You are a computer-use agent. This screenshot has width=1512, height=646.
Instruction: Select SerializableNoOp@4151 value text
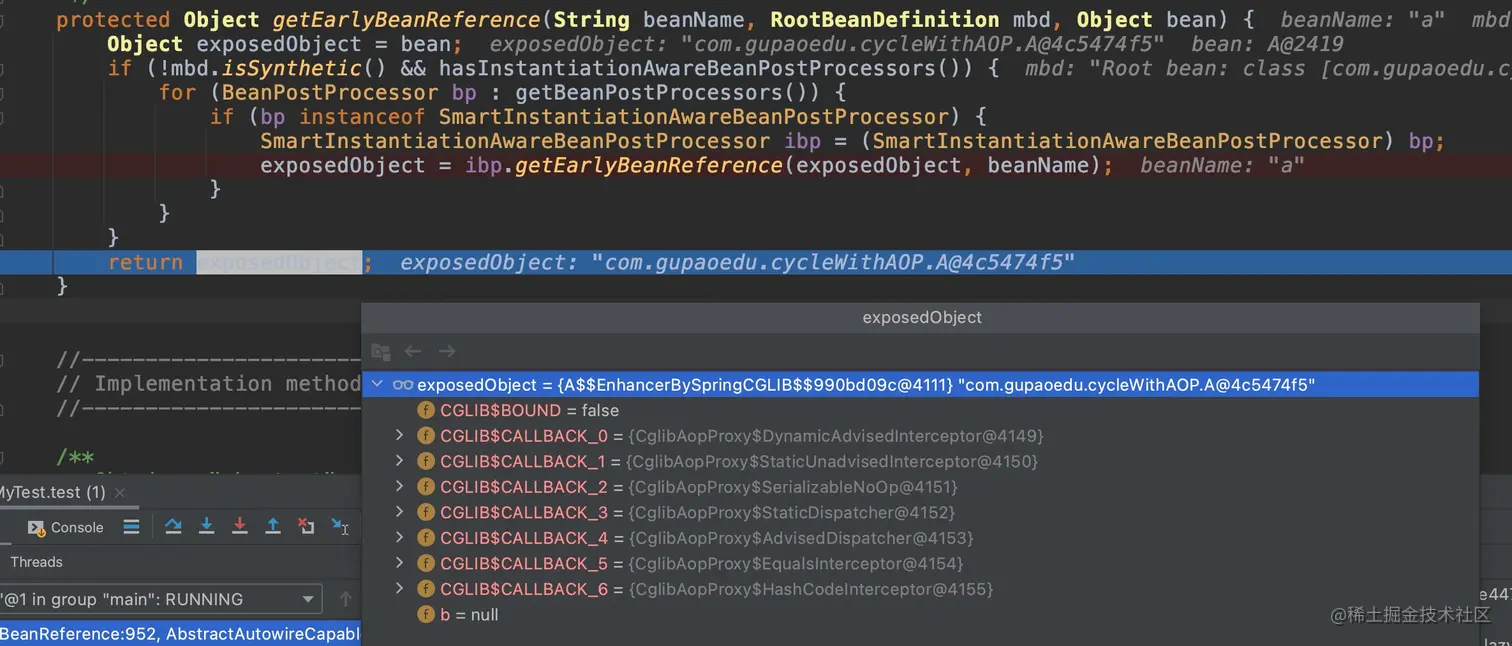(x=792, y=487)
